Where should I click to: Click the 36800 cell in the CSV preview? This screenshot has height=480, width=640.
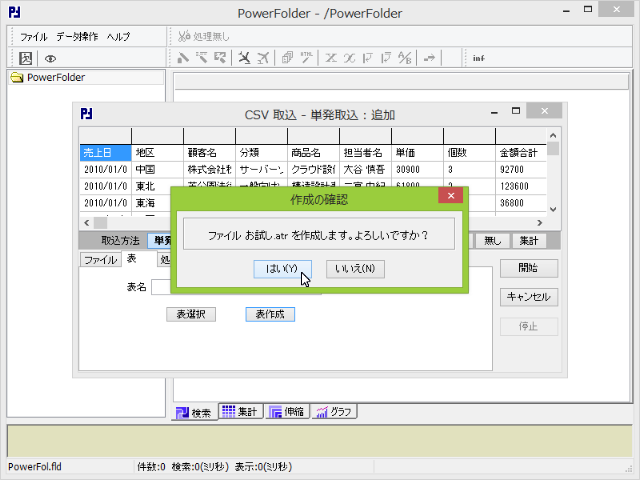click(x=521, y=203)
